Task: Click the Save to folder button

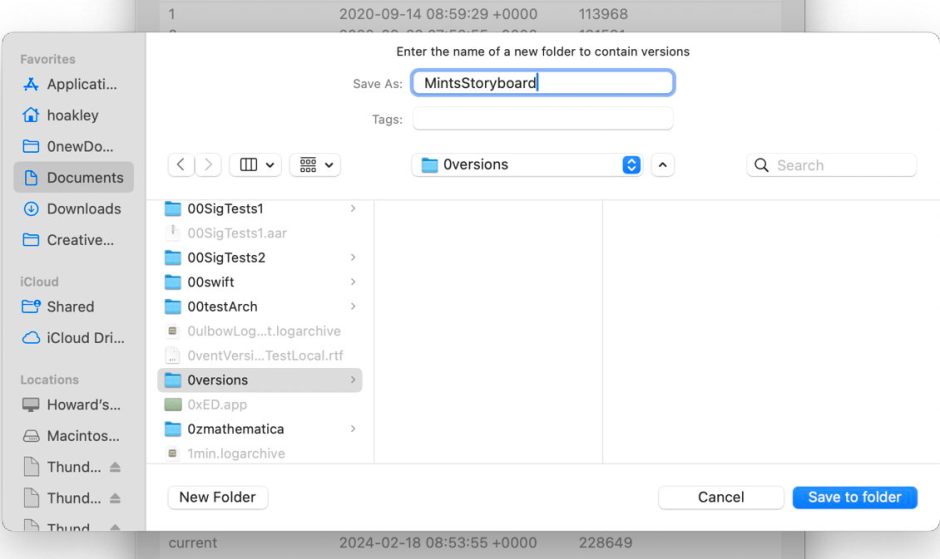Action: tap(854, 497)
